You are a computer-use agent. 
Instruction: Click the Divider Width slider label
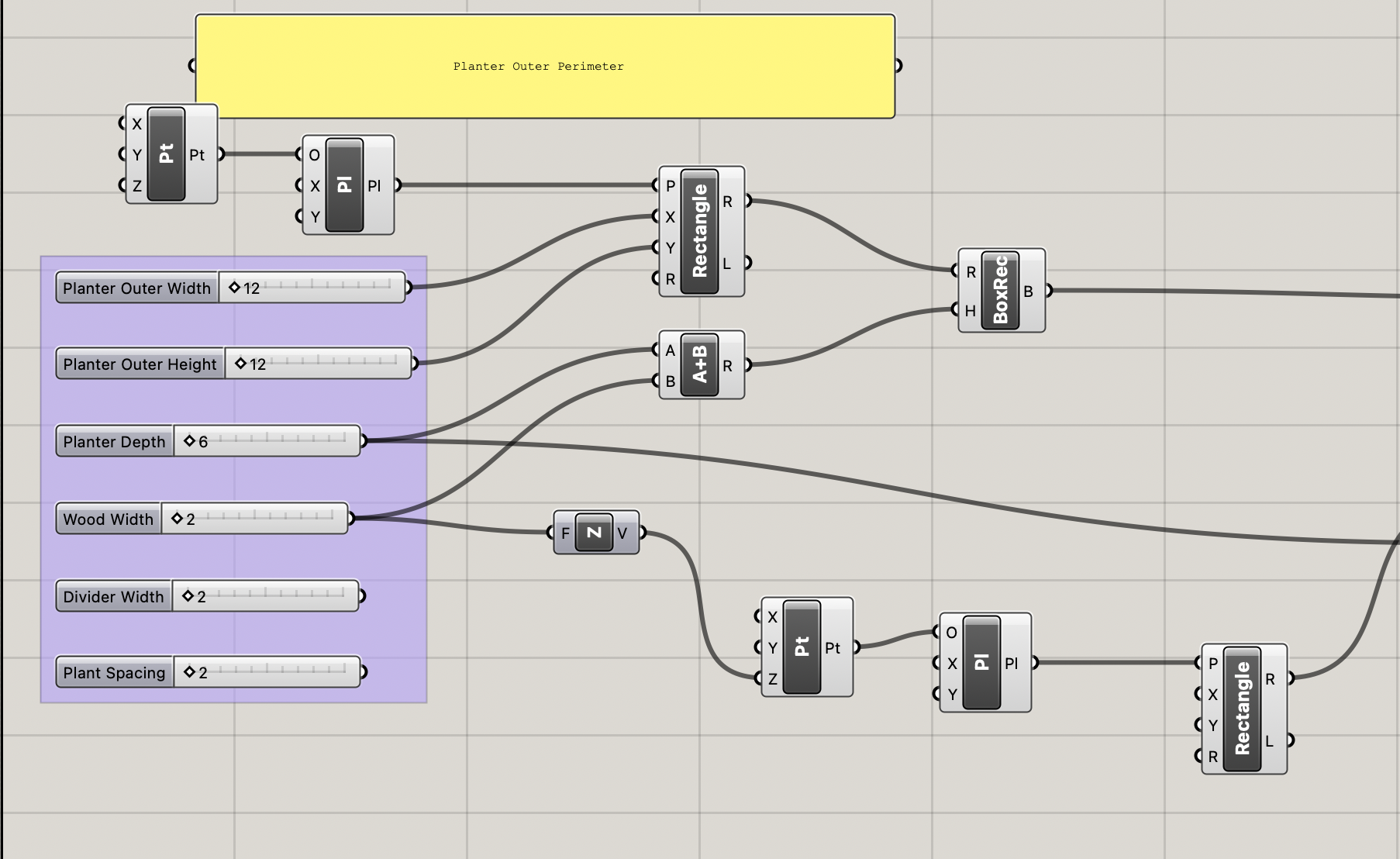point(114,596)
